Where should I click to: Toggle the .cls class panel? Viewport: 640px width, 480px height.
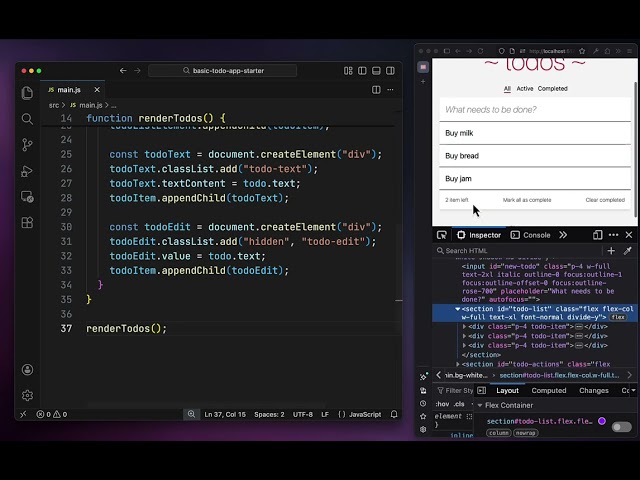[x=459, y=404]
